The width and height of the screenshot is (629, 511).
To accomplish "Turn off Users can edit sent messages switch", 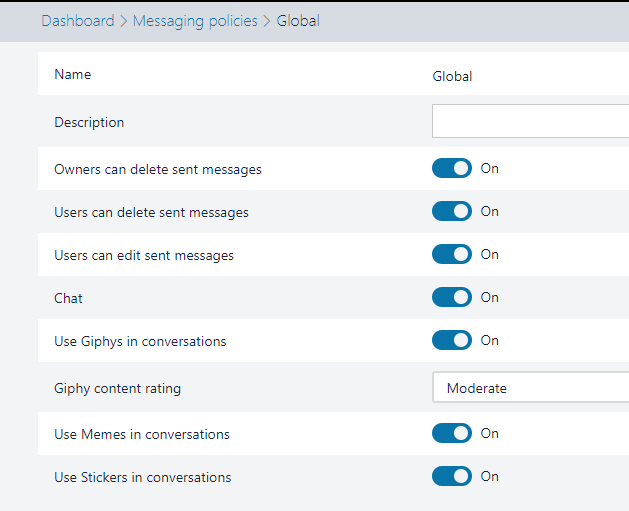I will click(452, 254).
